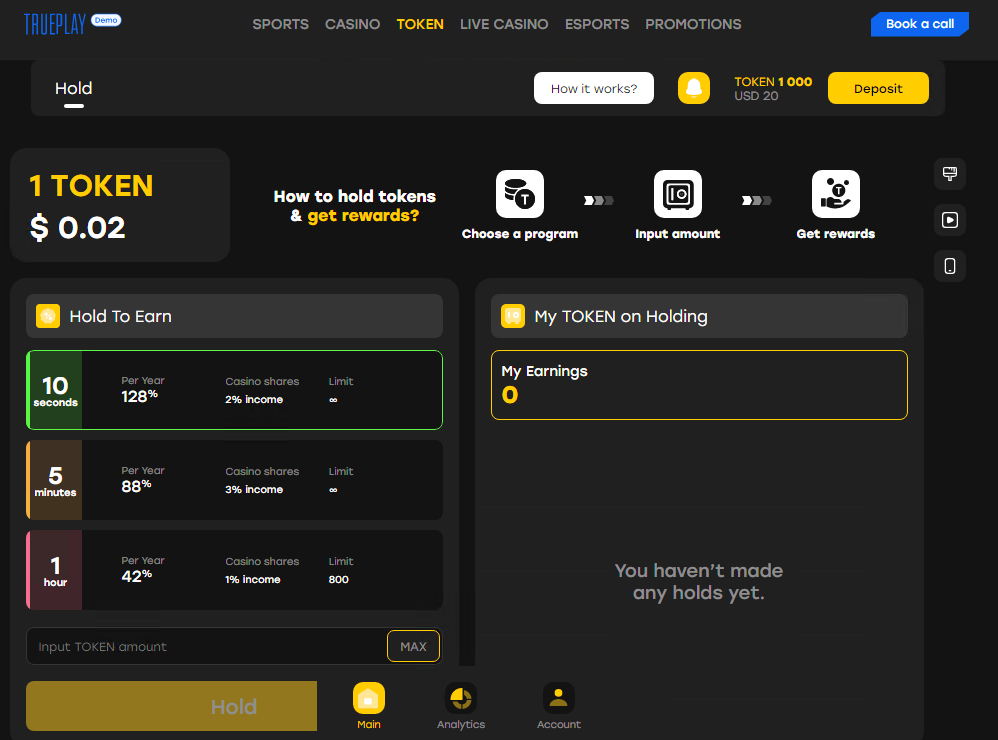
Task: Click the Get rewards hand icon
Action: 836,194
